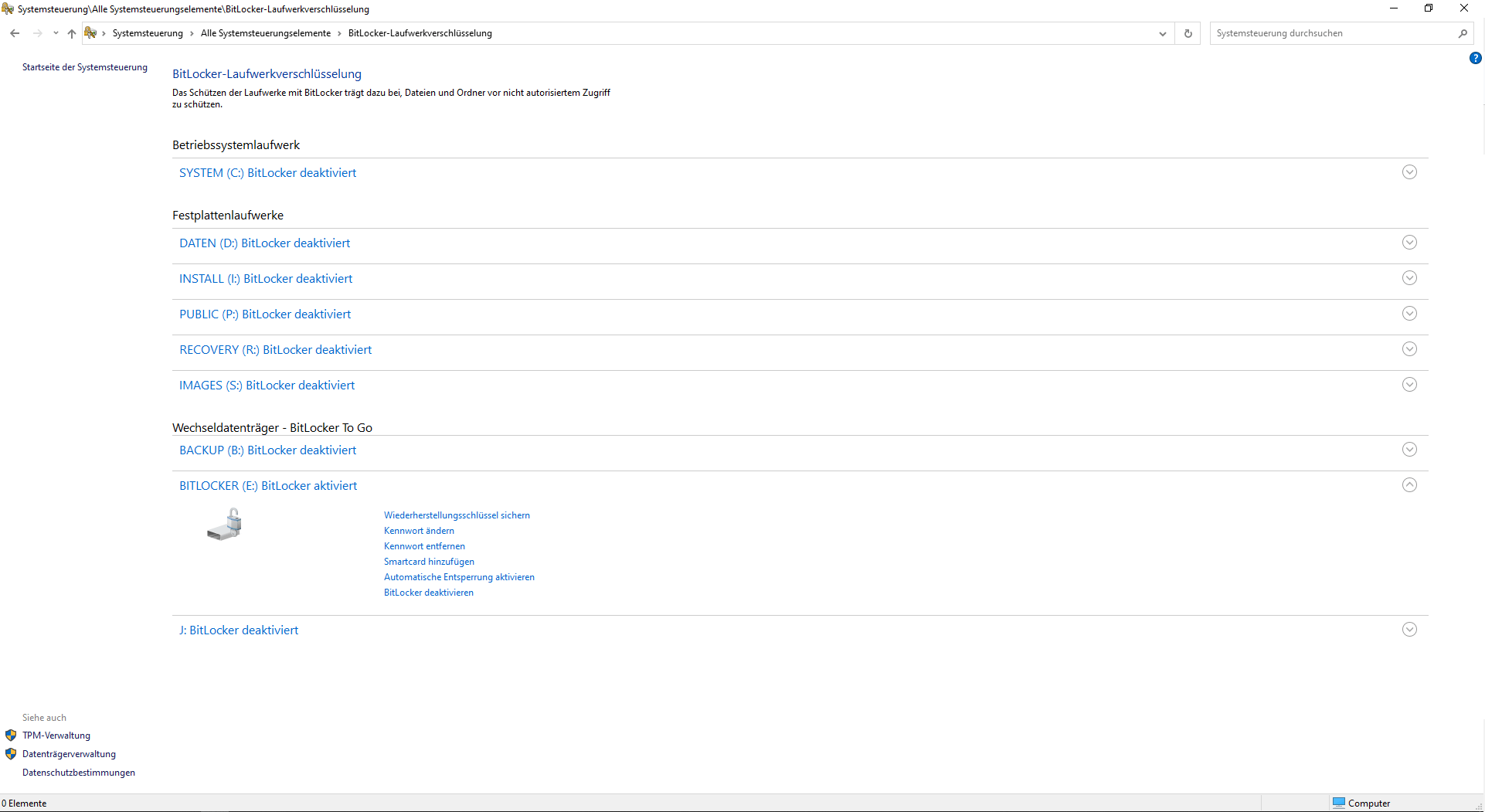Screen dimensions: 1485x812
Task: Expand the PUBLIC (P:) drive section
Action: coord(1409,314)
